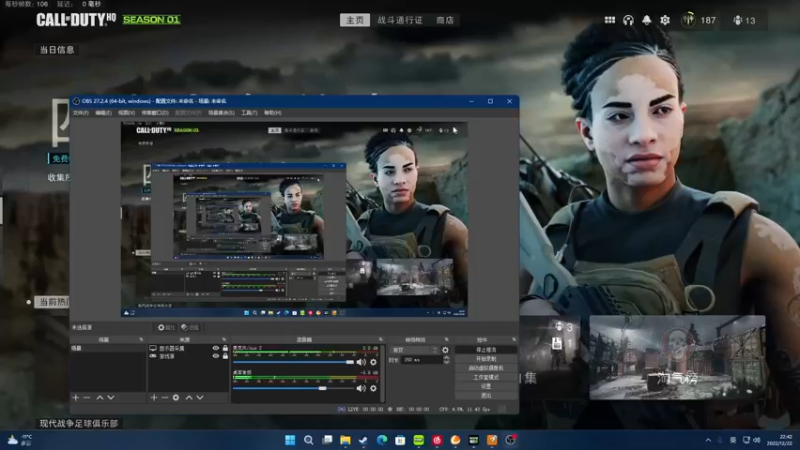Remove the selected scene with the minus icon

(87, 397)
